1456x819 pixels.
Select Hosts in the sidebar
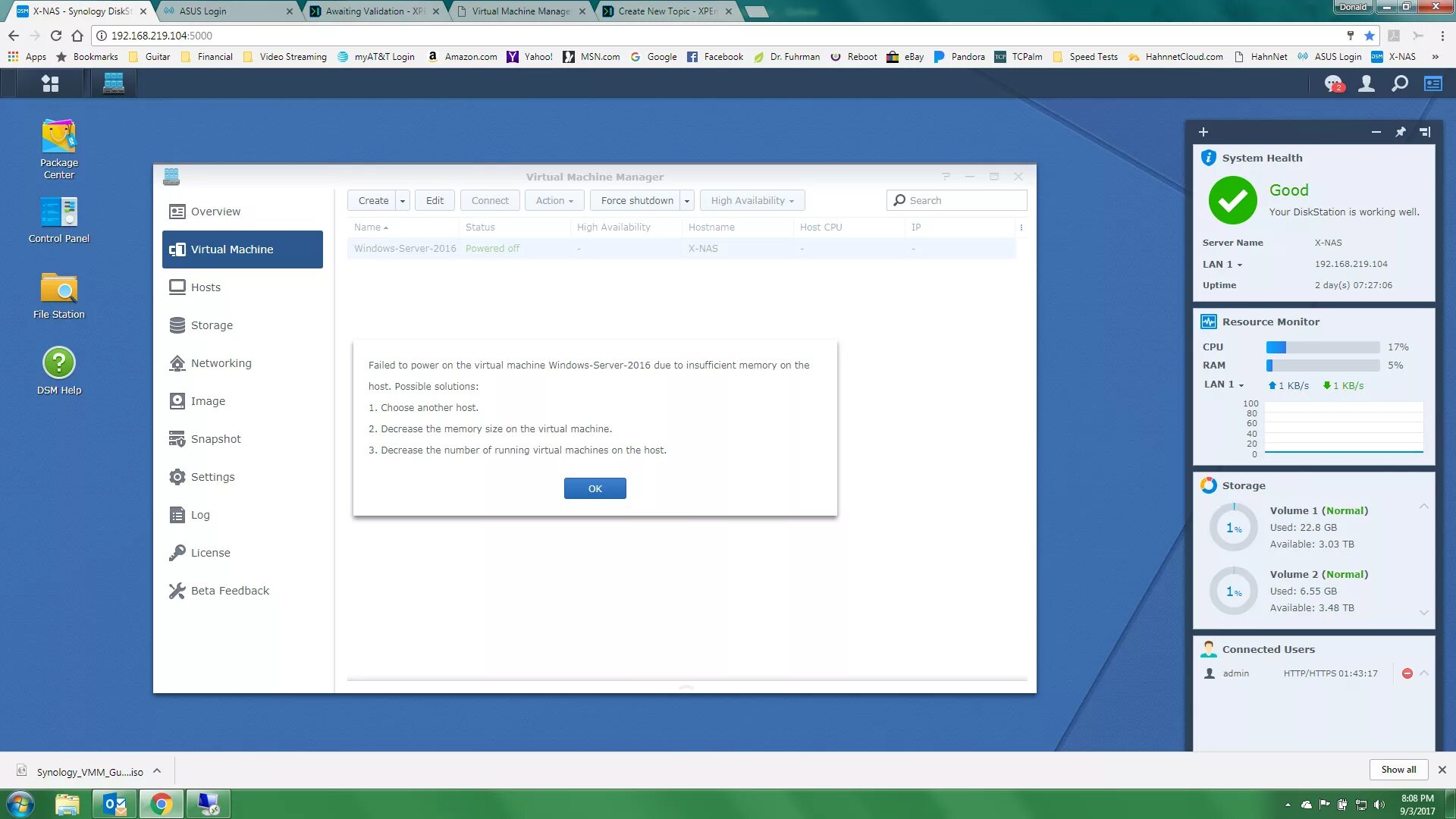pos(206,287)
